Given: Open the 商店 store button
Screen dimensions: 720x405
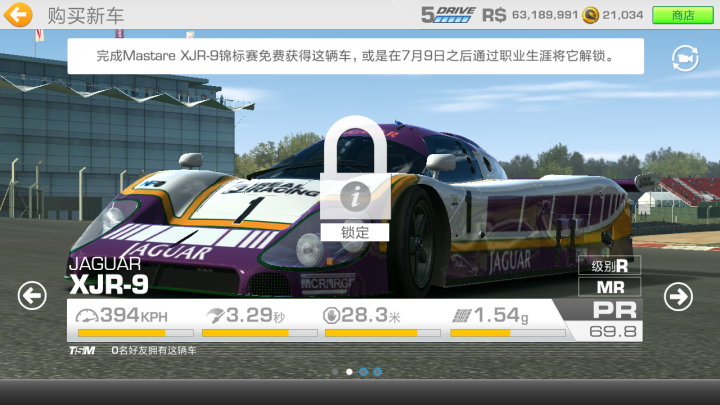Looking at the screenshot, I should (683, 15).
